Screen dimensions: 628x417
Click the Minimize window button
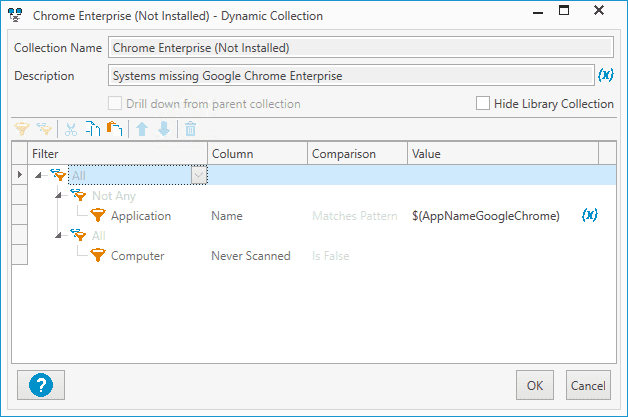pos(538,12)
